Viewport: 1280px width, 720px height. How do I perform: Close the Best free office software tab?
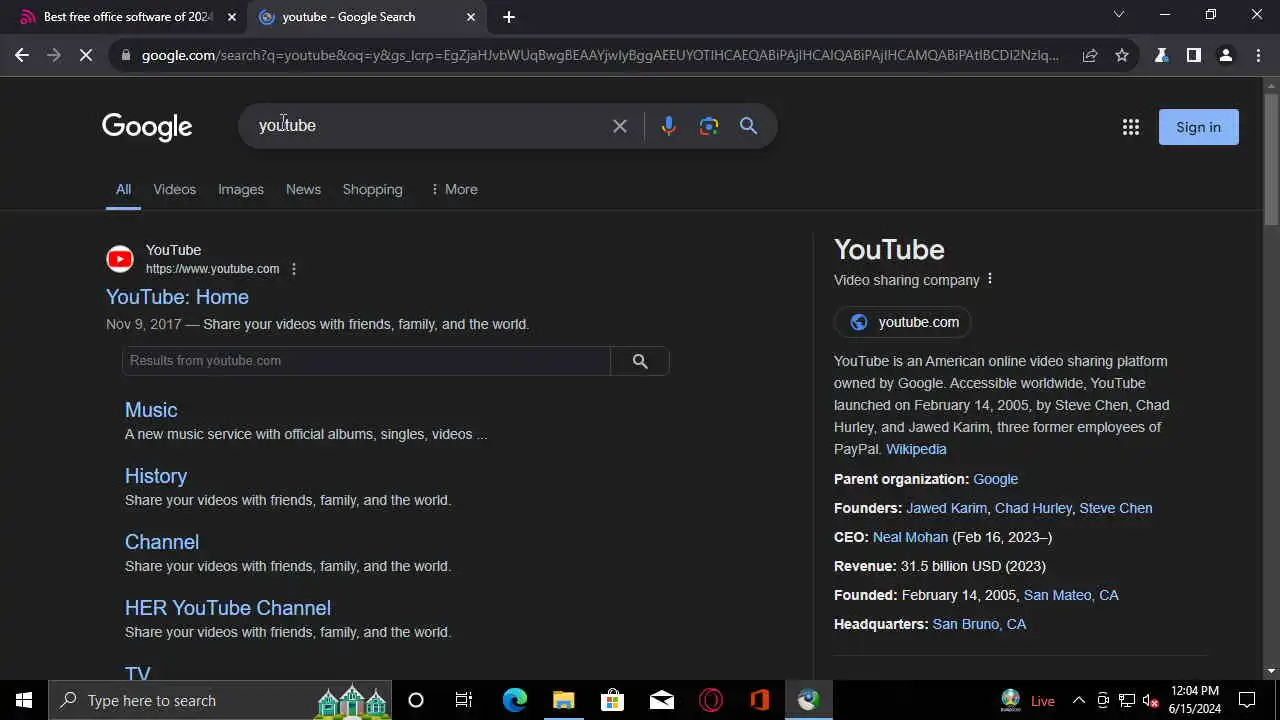point(232,17)
